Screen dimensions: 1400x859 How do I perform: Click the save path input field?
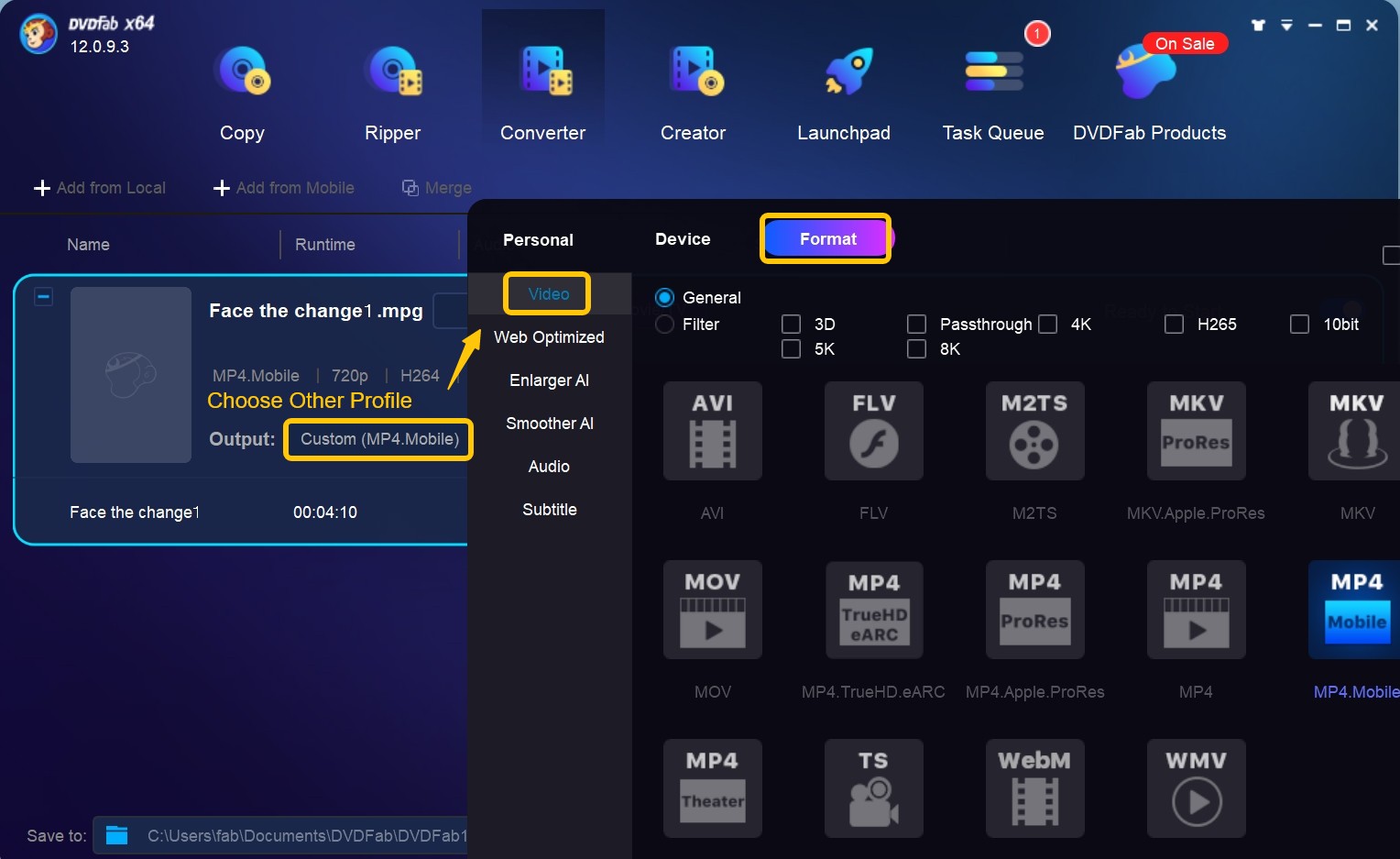click(x=280, y=835)
